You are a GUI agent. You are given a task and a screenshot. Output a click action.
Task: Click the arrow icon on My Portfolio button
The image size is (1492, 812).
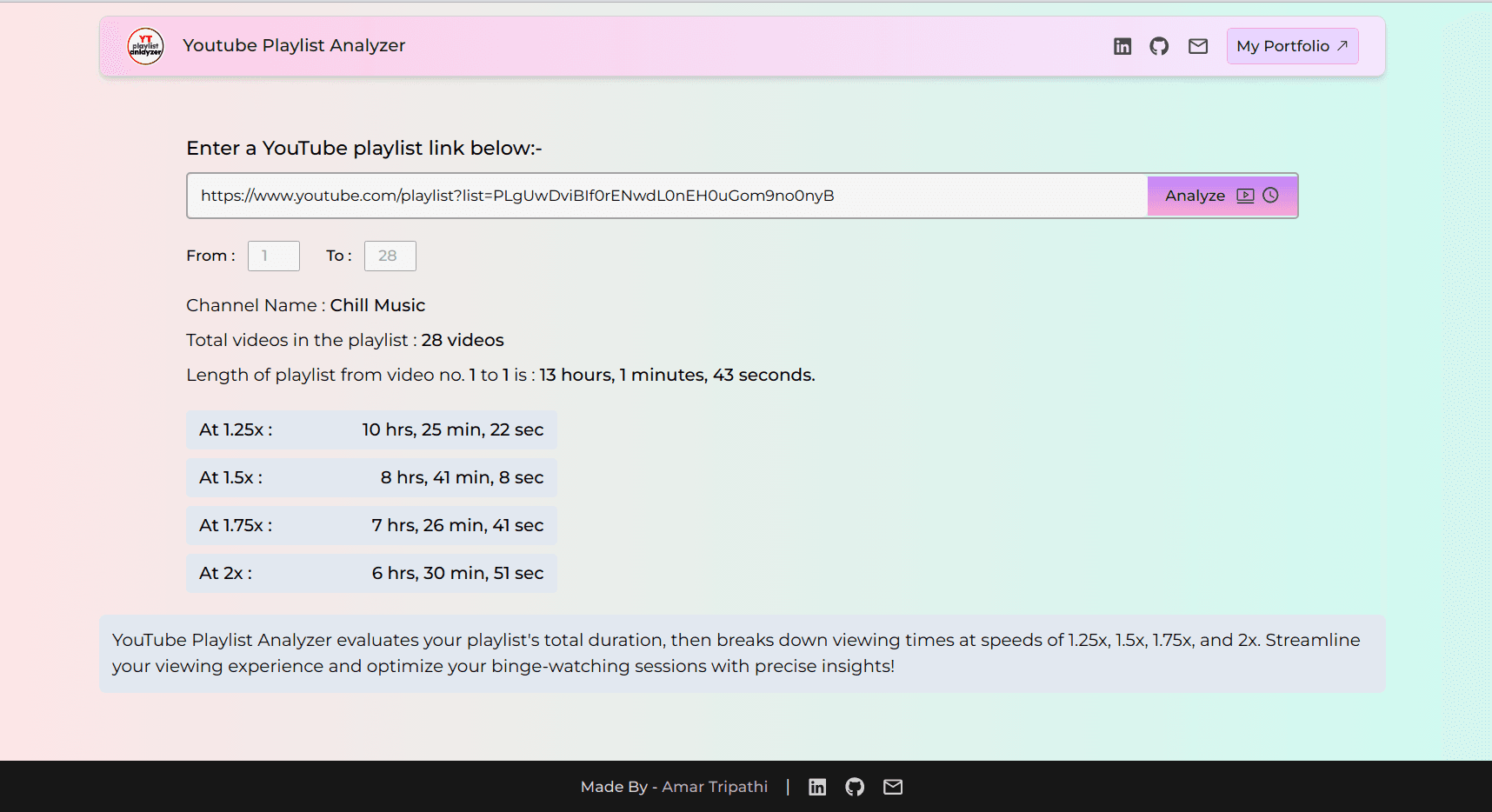tap(1342, 45)
